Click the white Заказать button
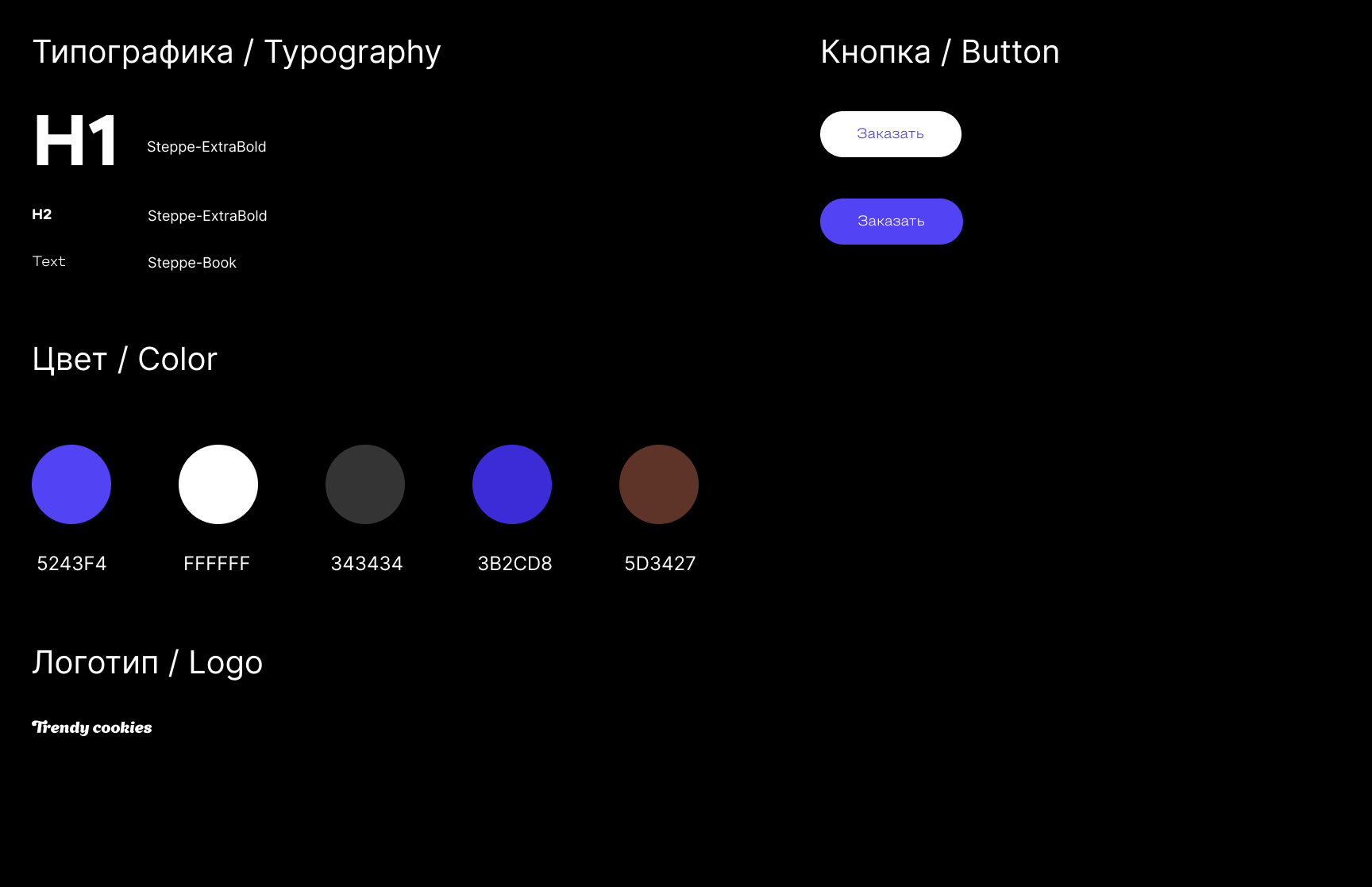Image resolution: width=1372 pixels, height=887 pixels. click(x=890, y=134)
